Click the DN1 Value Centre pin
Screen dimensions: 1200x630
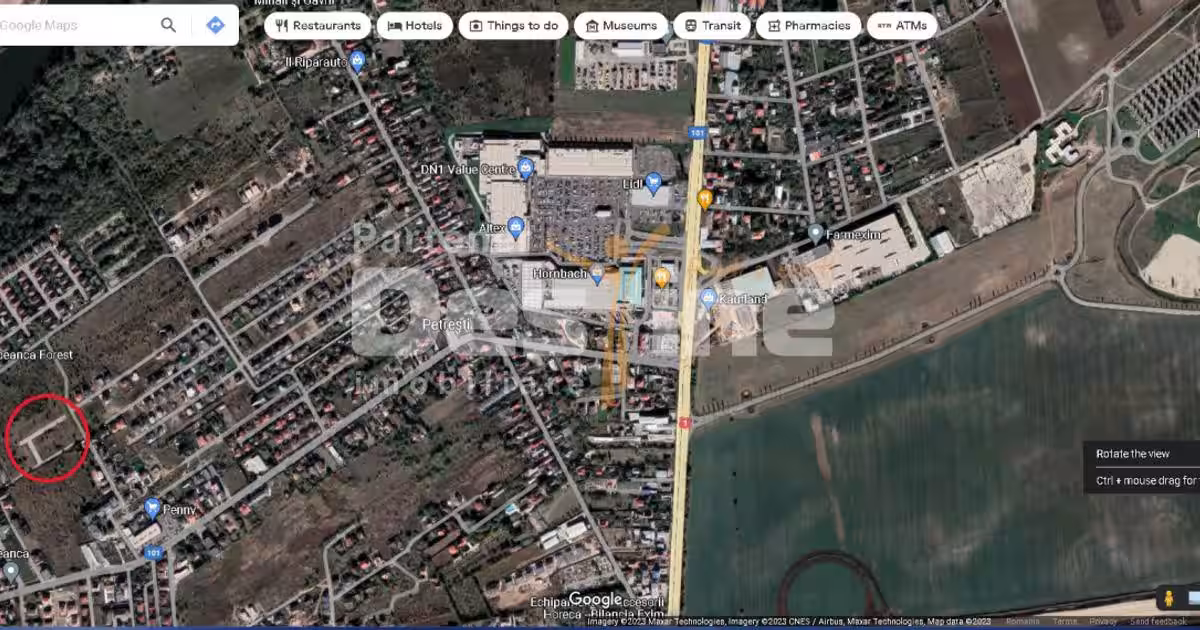point(525,167)
